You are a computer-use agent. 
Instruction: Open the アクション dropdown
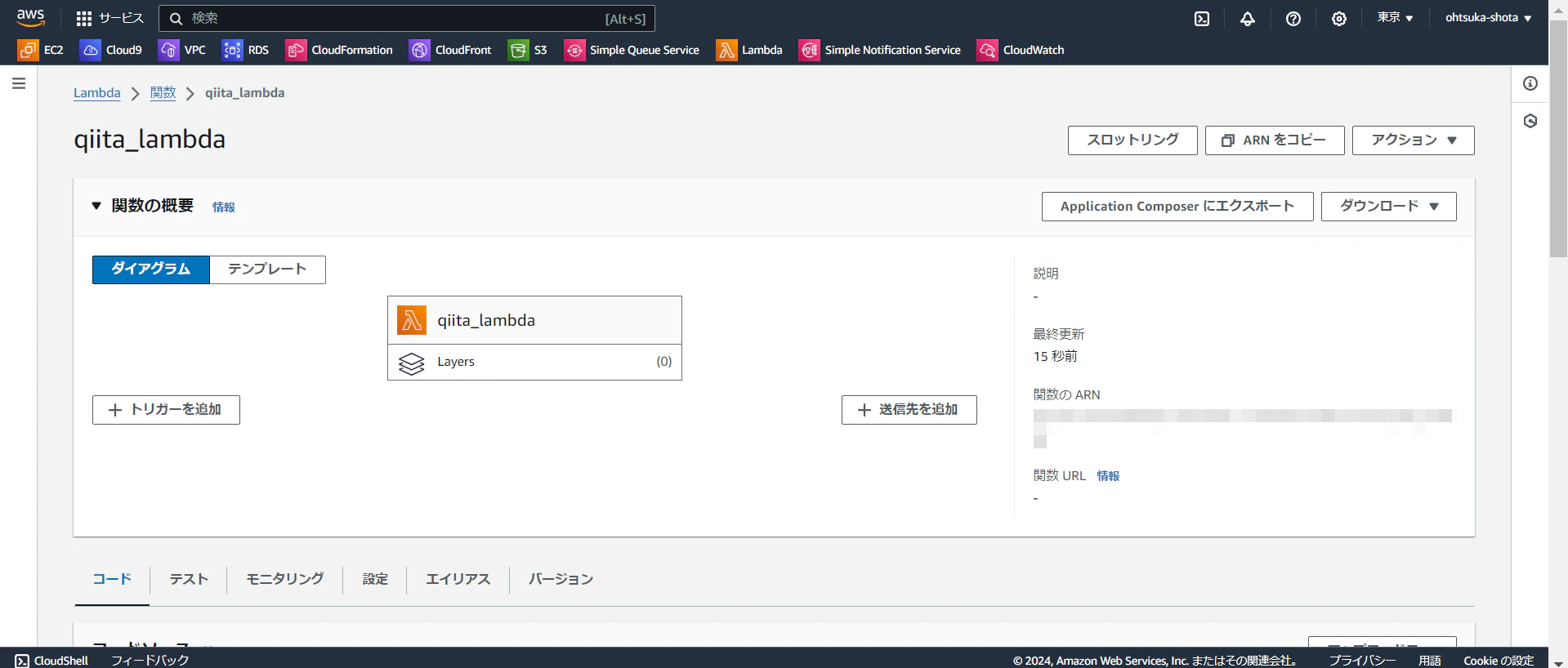[1414, 140]
